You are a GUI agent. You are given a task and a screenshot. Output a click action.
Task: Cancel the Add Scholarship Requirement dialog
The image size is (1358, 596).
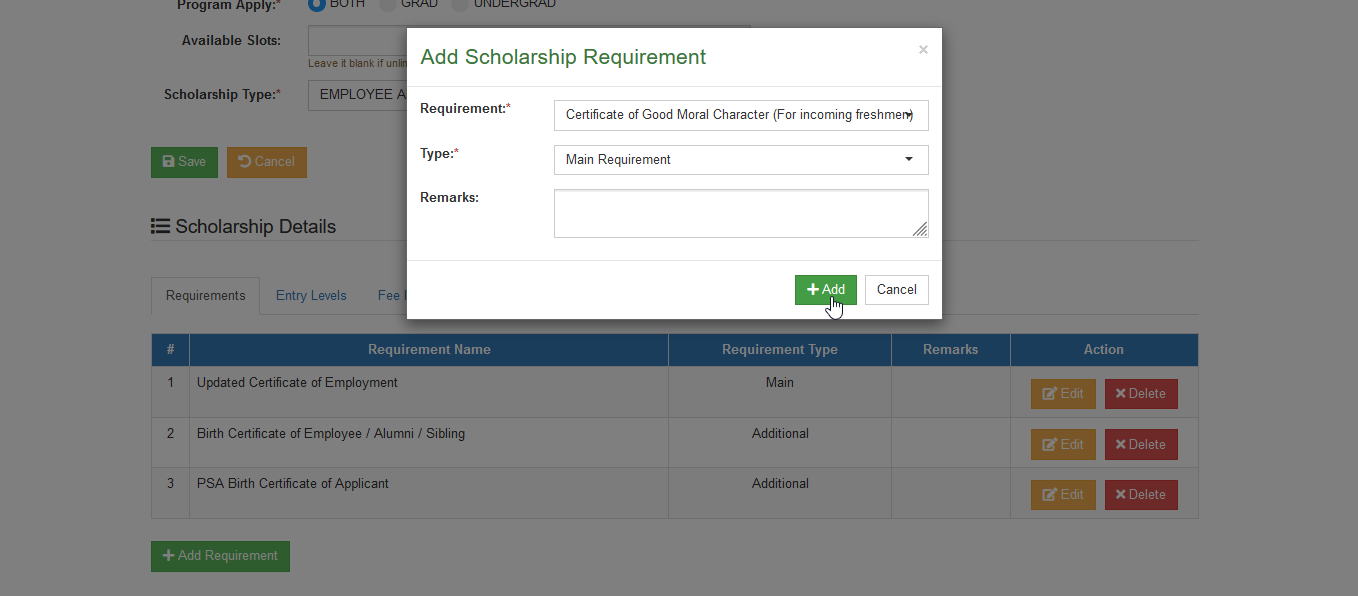click(896, 290)
